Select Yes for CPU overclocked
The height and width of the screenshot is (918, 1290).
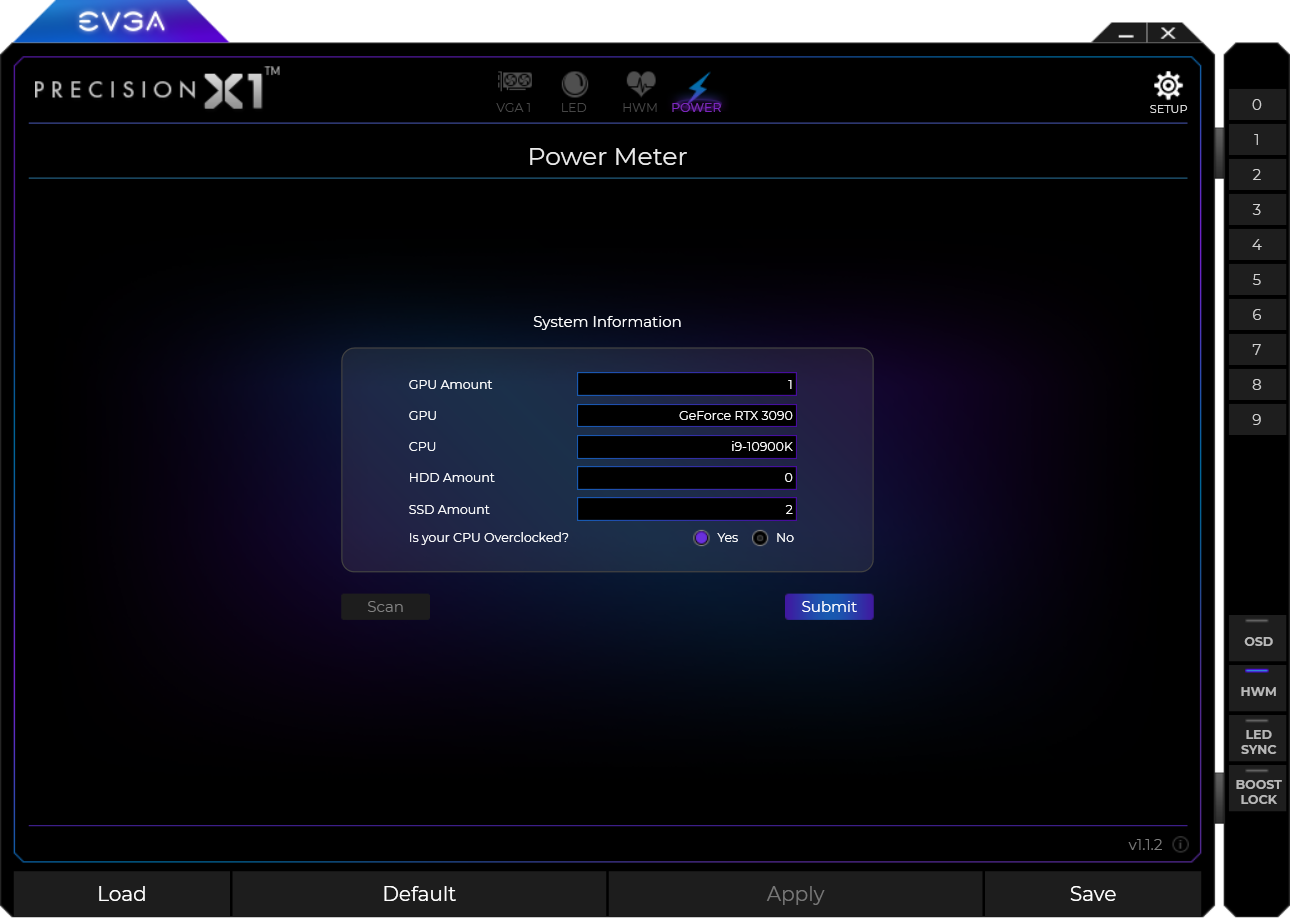pos(701,538)
